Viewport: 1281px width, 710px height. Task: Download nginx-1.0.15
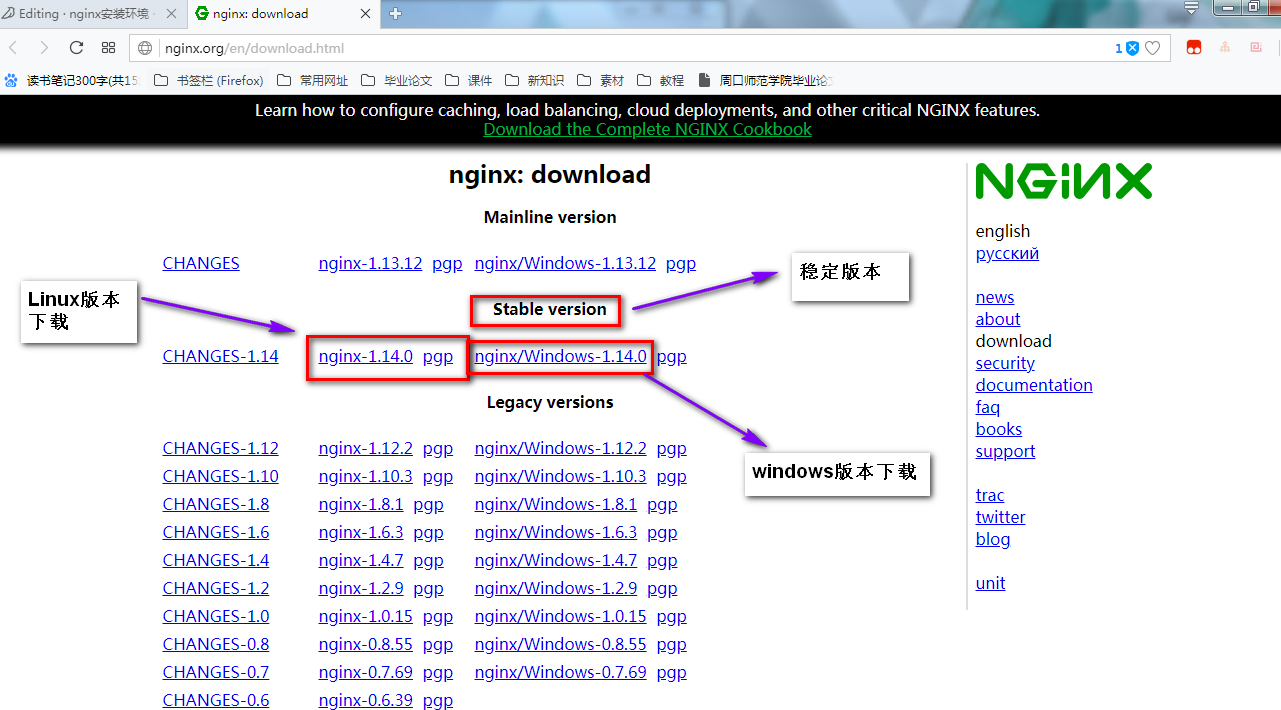coord(365,616)
